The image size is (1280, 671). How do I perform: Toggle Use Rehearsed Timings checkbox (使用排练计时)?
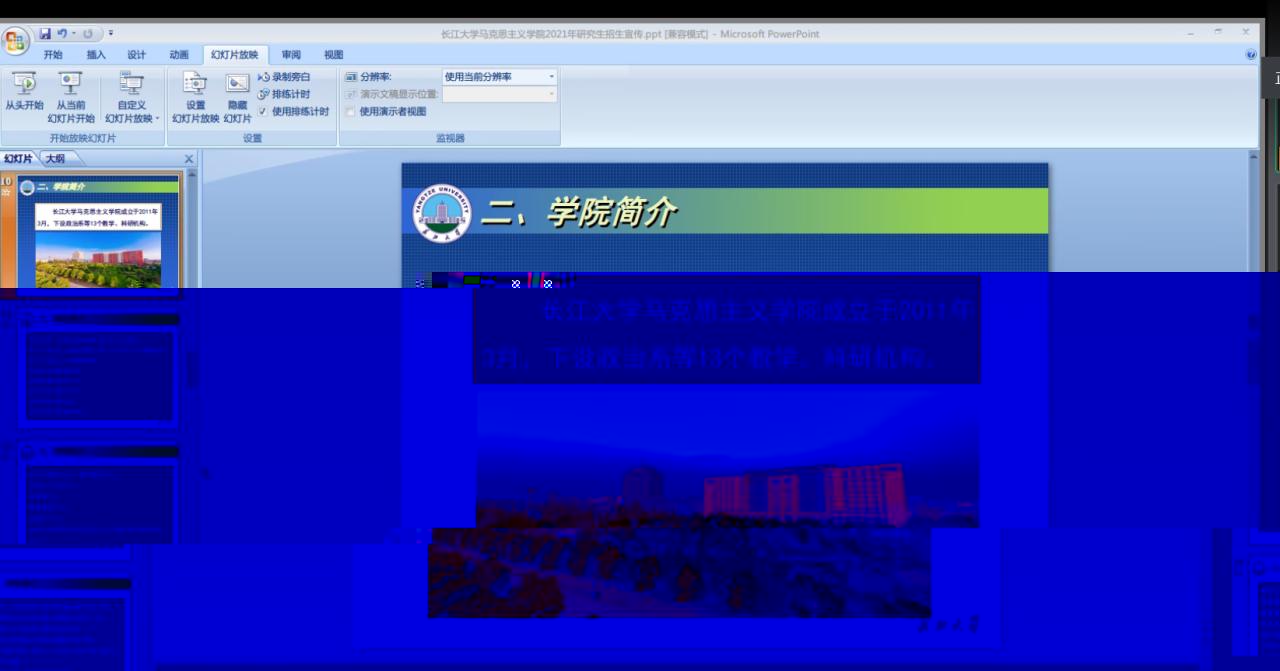pos(263,111)
